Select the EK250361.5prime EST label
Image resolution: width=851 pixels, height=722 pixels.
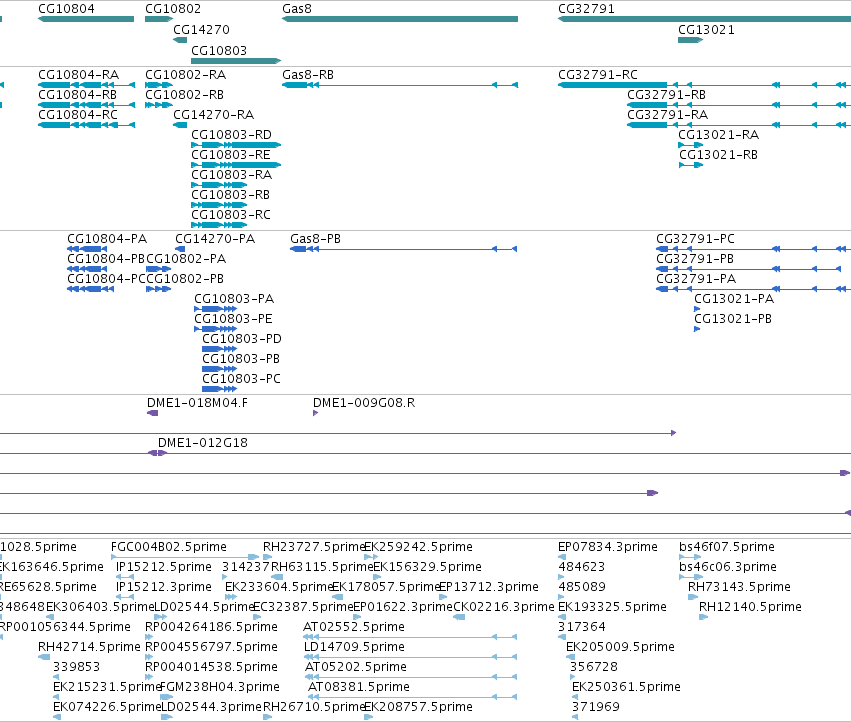coord(626,687)
